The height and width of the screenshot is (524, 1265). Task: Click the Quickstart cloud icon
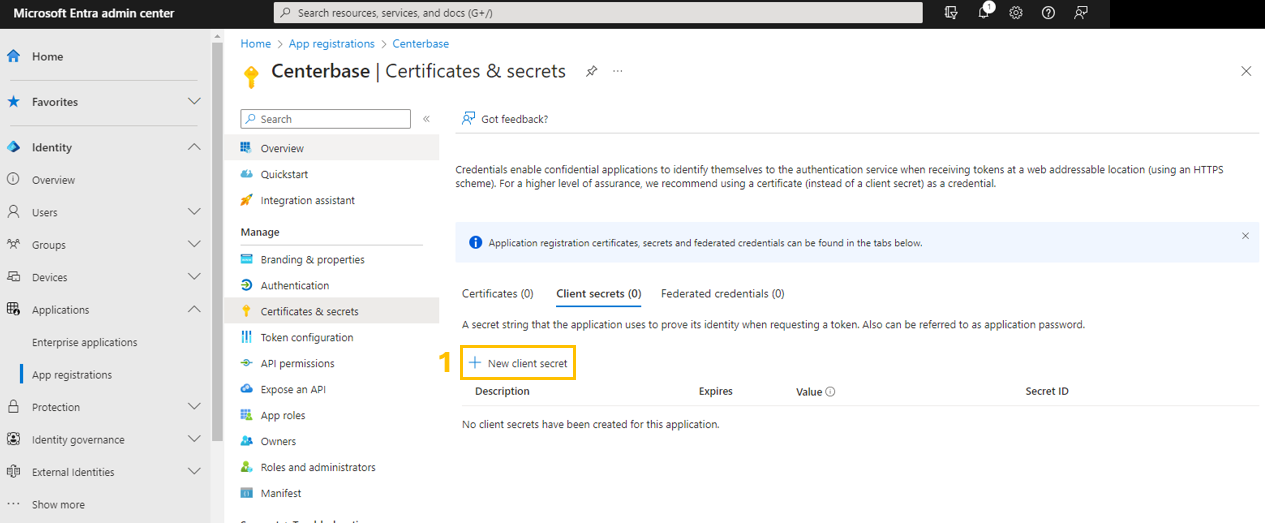247,174
